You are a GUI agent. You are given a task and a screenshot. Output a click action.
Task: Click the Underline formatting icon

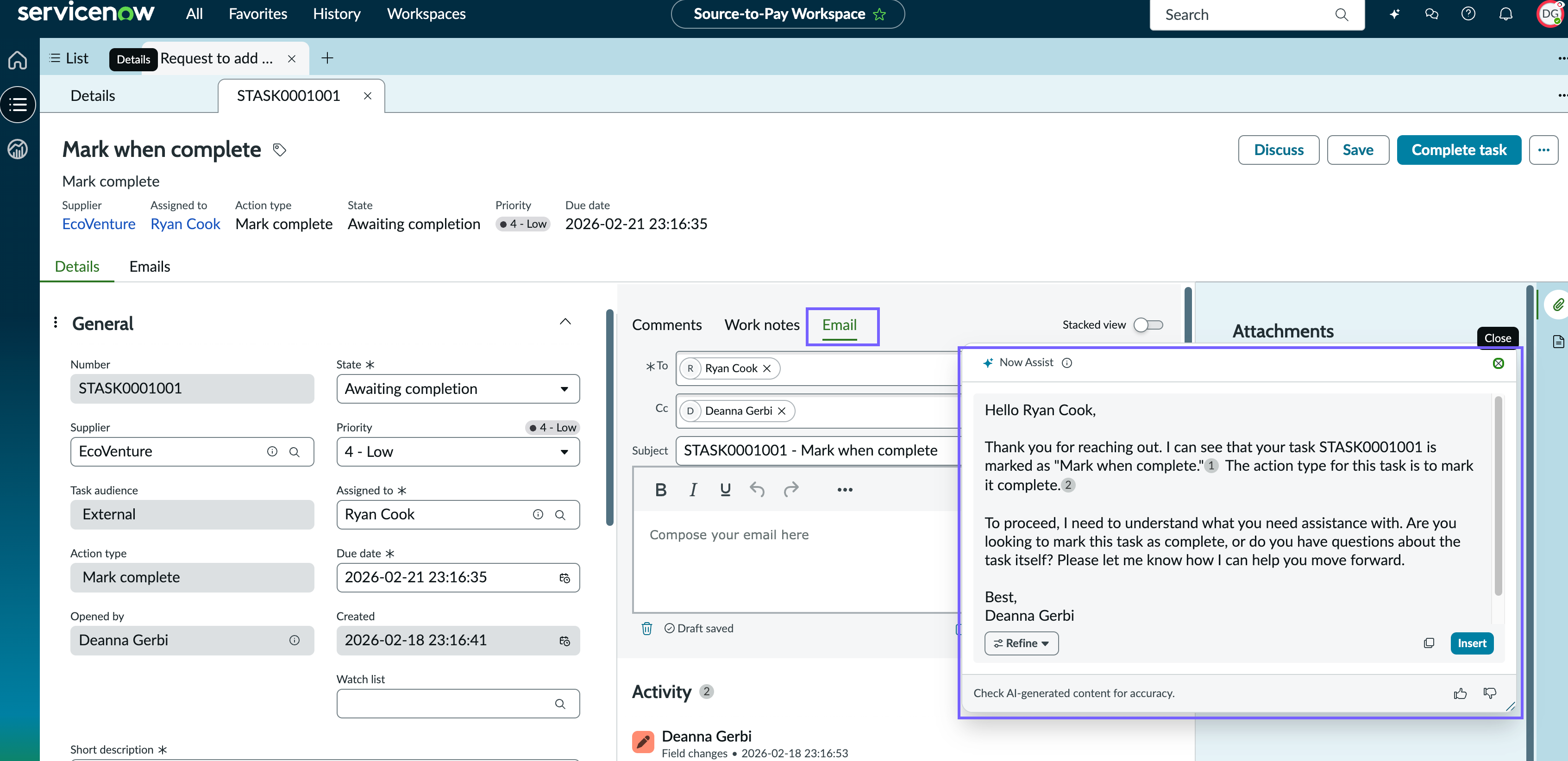coord(725,490)
